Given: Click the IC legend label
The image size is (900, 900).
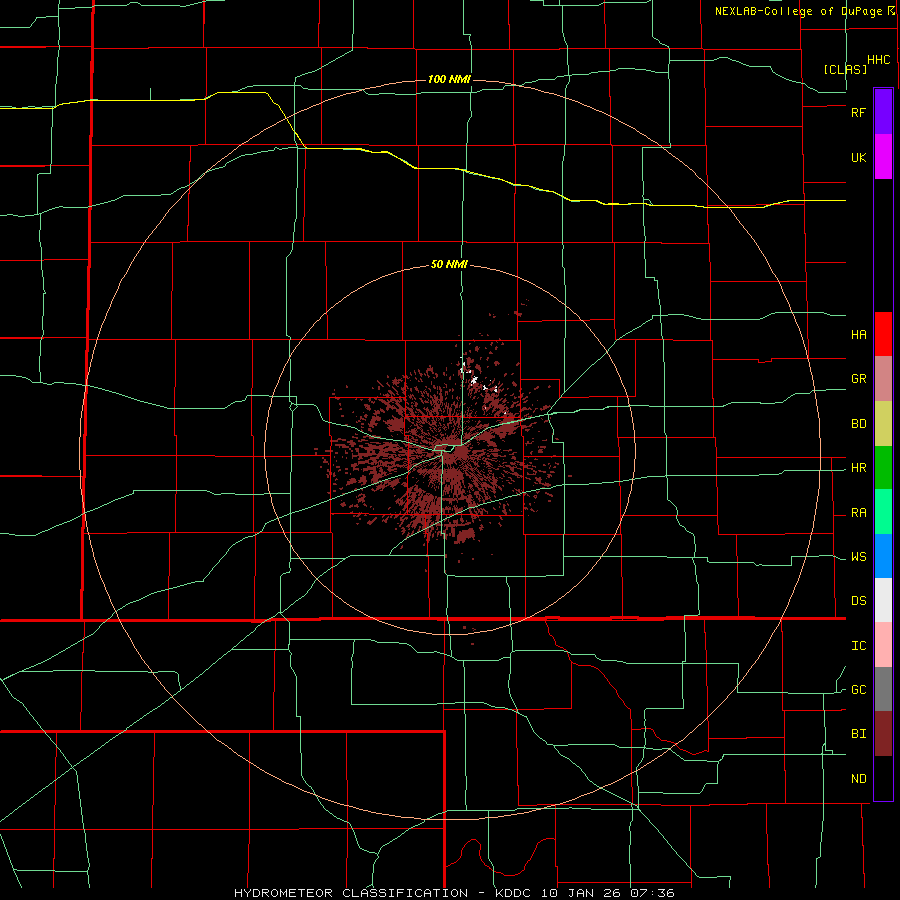Looking at the screenshot, I should click(859, 646).
